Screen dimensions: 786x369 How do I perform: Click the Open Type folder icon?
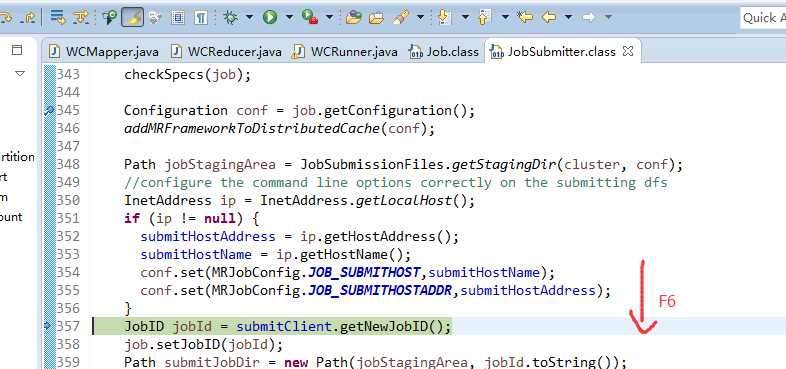click(354, 18)
